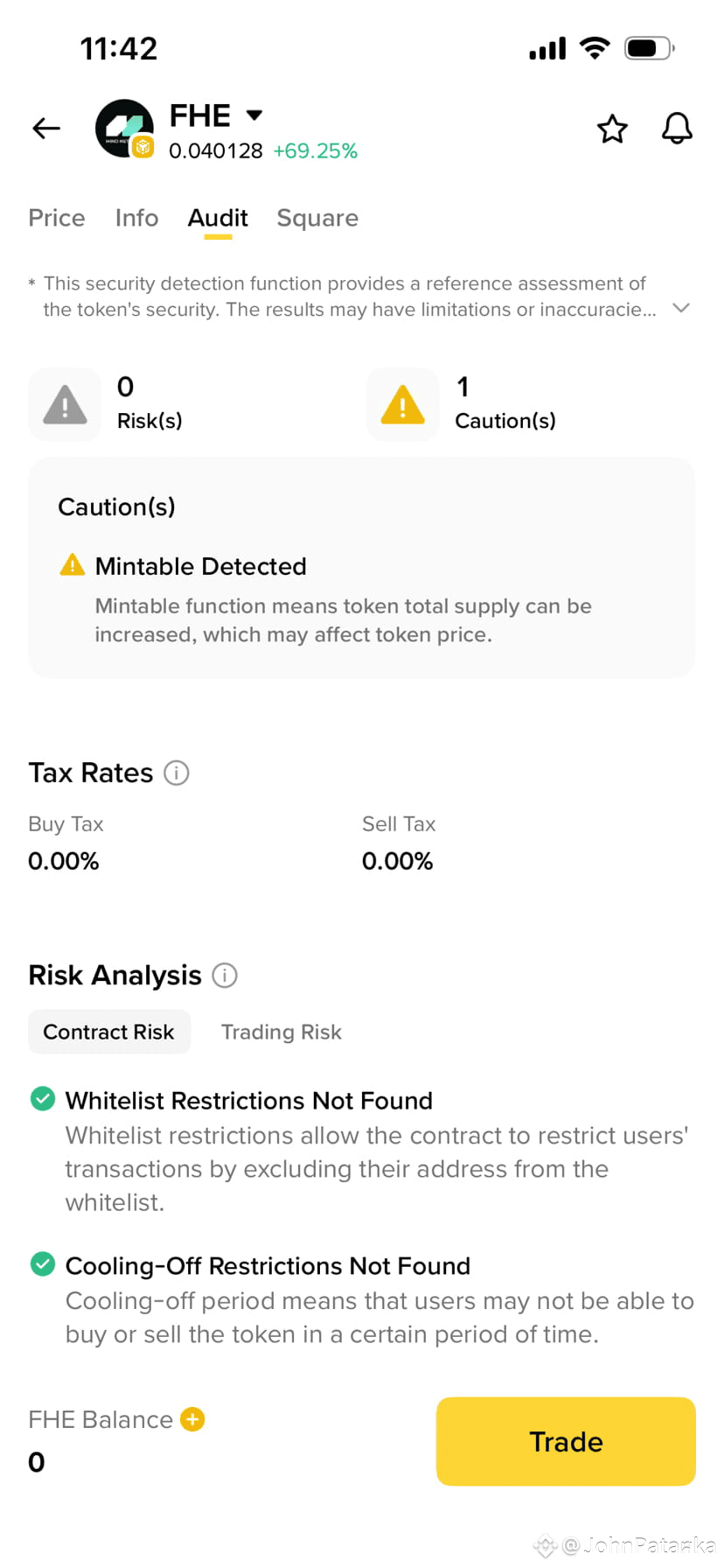Tap the plus icon next to FHE Balance
Image resolution: width=724 pixels, height=1568 pixels.
(192, 1419)
